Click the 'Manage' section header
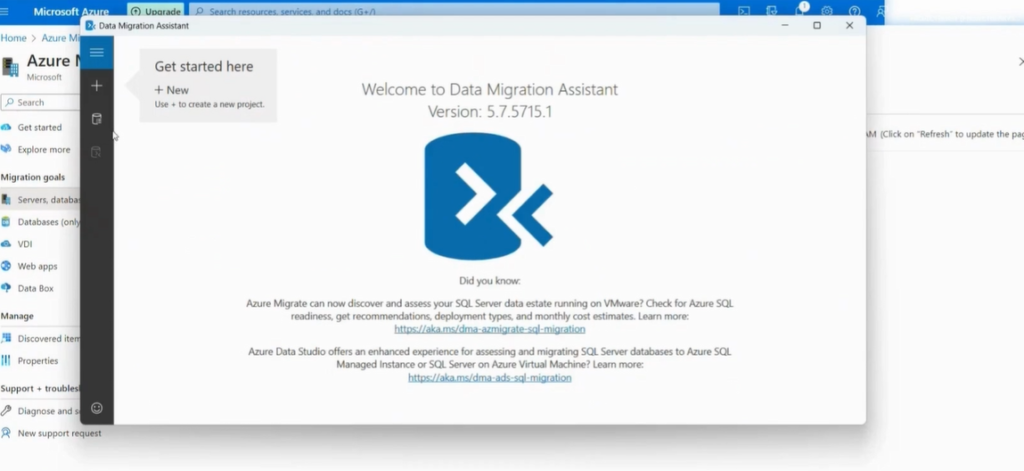1024x471 pixels. [17, 316]
